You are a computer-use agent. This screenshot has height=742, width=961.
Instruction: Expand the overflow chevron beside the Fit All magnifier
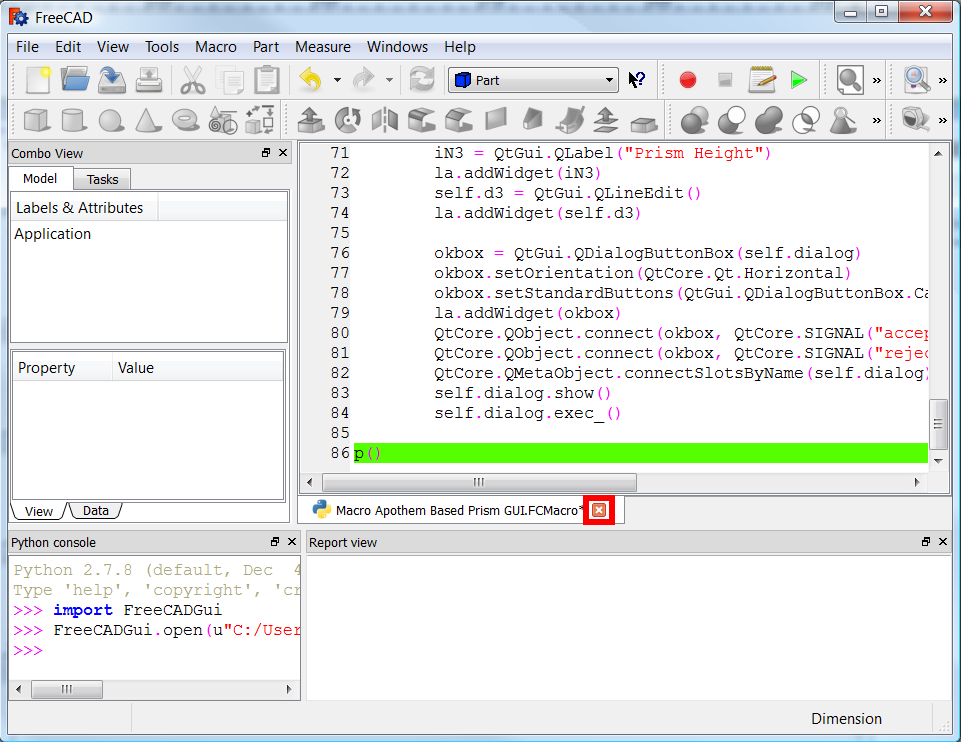click(876, 80)
